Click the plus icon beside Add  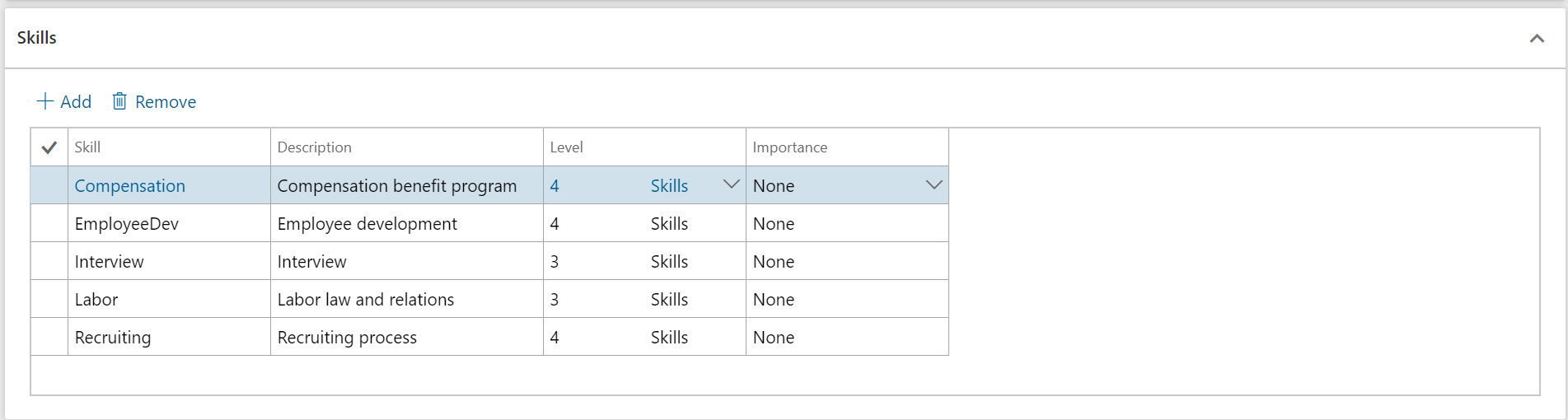44,101
